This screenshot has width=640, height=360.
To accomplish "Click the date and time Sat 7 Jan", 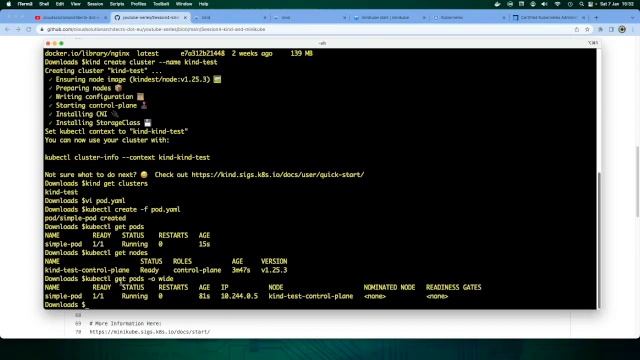I will click(617, 4).
